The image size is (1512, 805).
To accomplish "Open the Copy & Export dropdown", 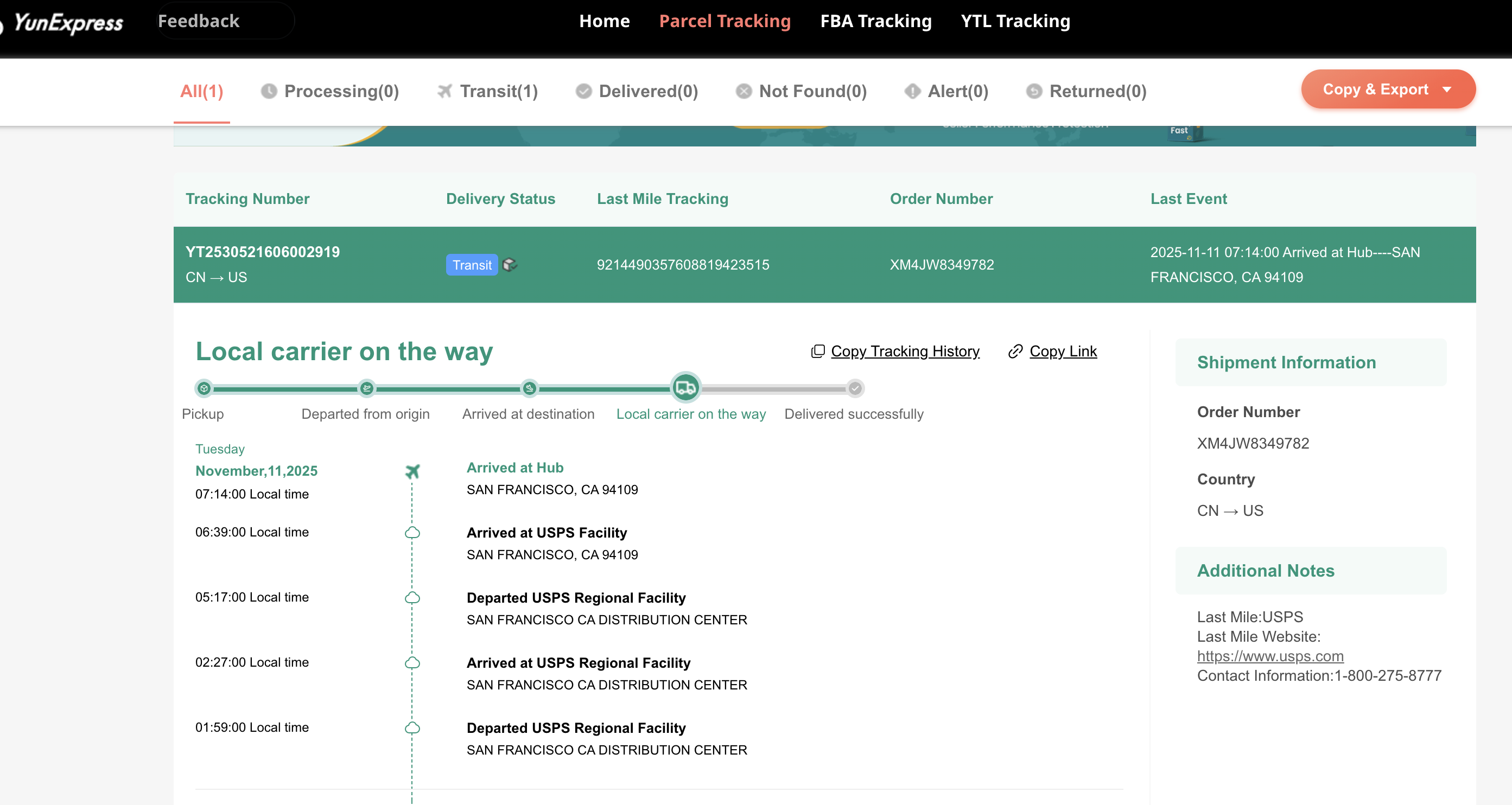I will click(x=1388, y=89).
